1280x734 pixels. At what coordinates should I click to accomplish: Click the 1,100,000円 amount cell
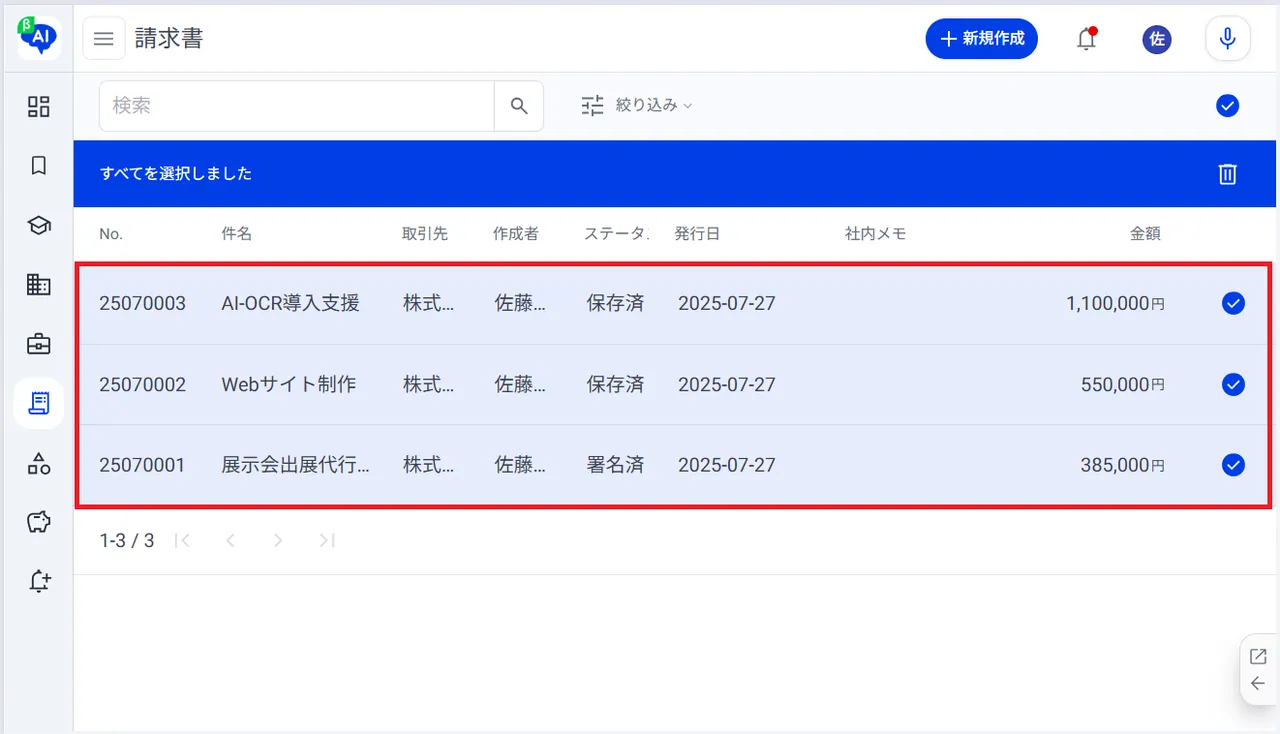pyautogui.click(x=1115, y=304)
